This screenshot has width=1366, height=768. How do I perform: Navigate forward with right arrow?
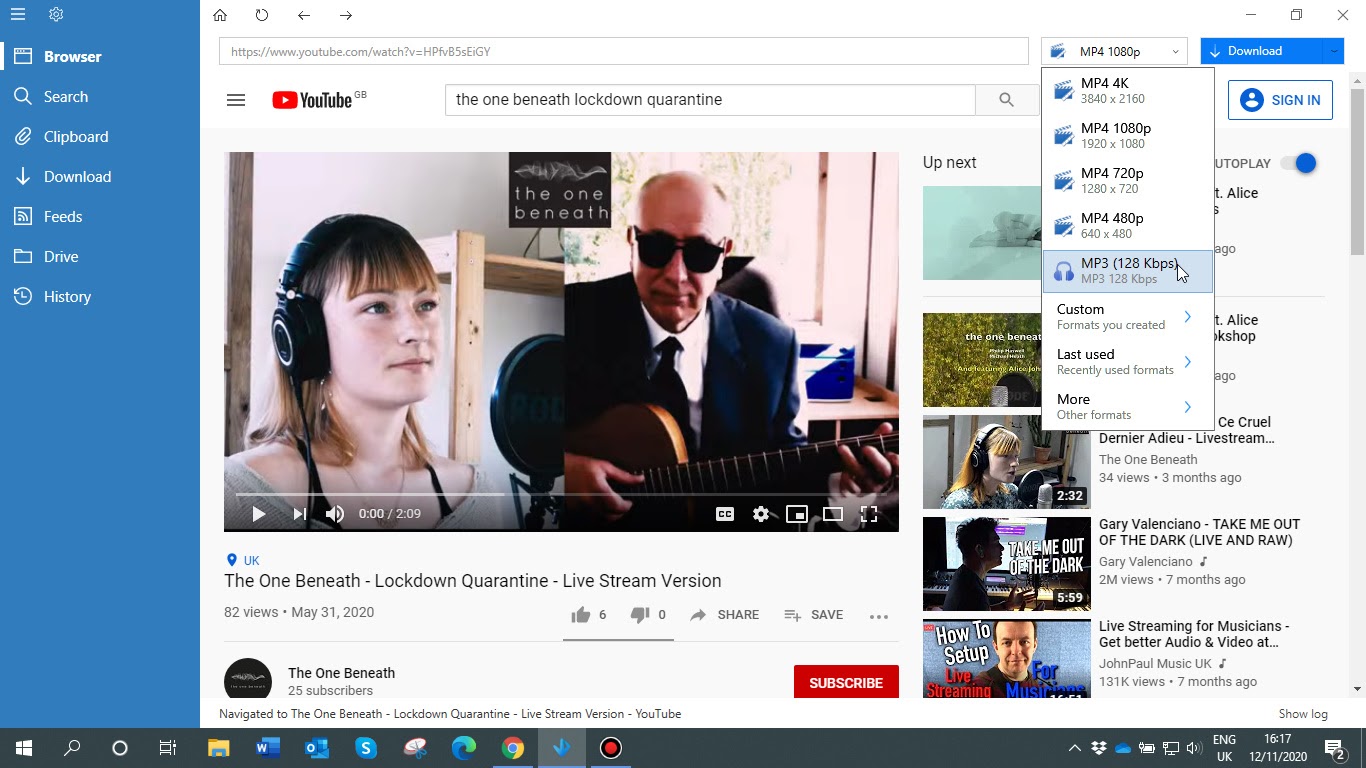point(346,15)
